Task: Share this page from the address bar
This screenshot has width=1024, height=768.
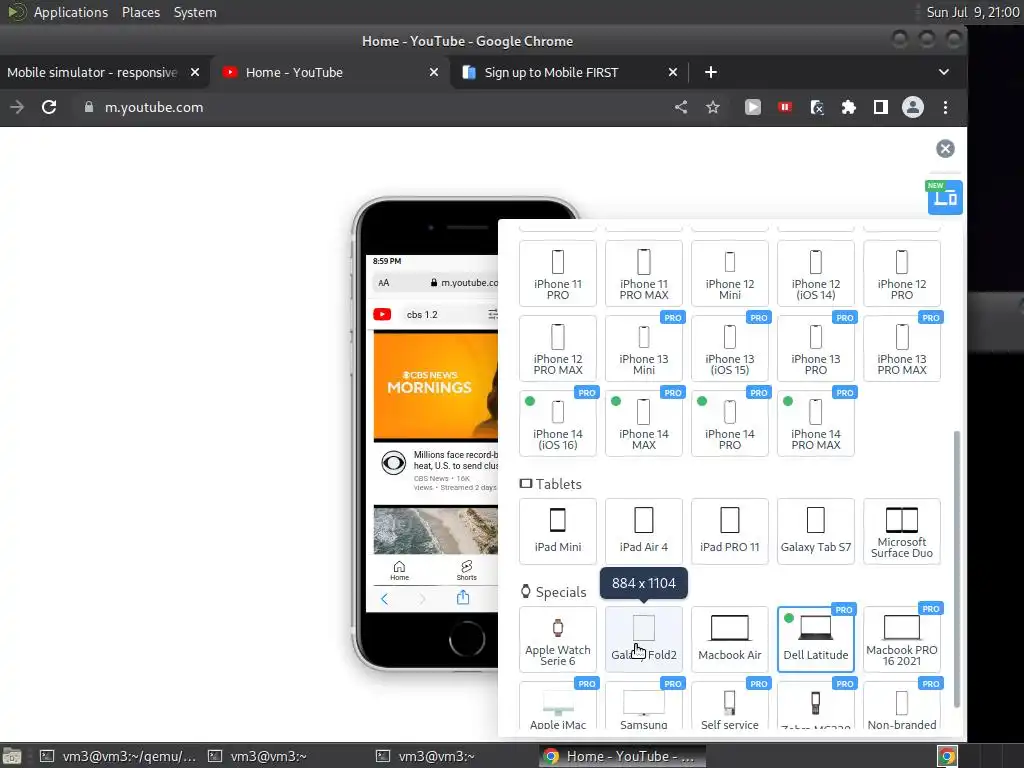Action: (680, 107)
